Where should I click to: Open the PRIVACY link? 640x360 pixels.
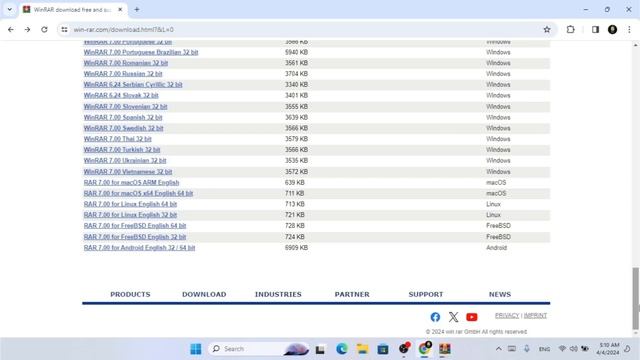(507, 316)
